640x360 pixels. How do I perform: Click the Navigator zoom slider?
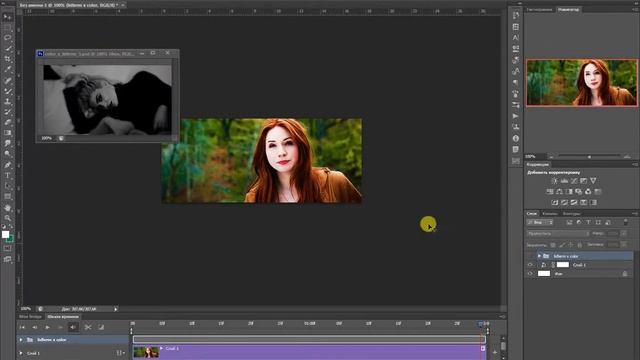point(589,157)
